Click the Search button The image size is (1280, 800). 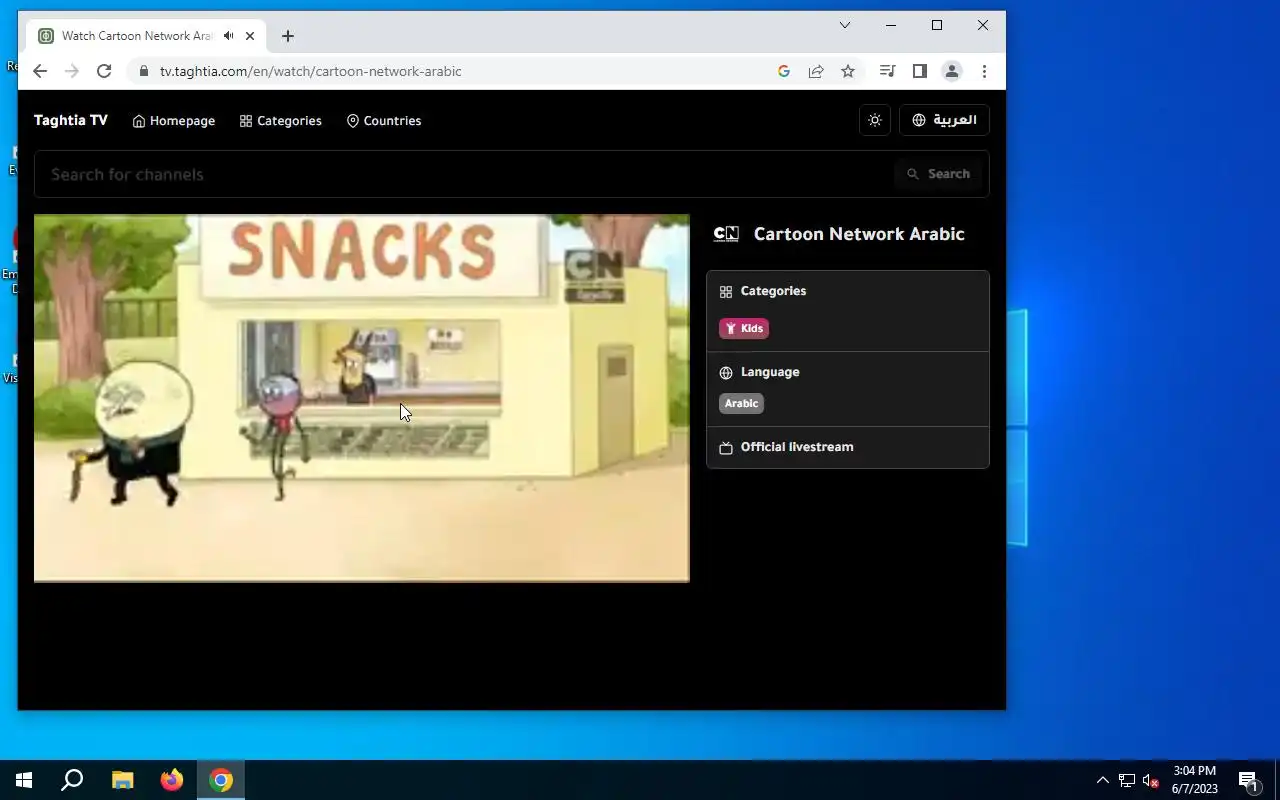938,174
